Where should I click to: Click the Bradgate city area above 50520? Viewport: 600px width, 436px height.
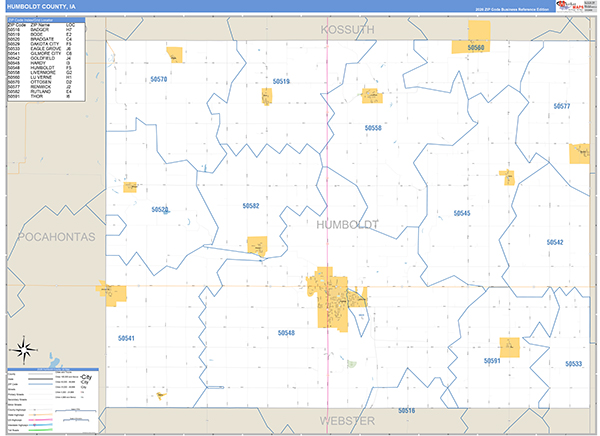[130, 187]
